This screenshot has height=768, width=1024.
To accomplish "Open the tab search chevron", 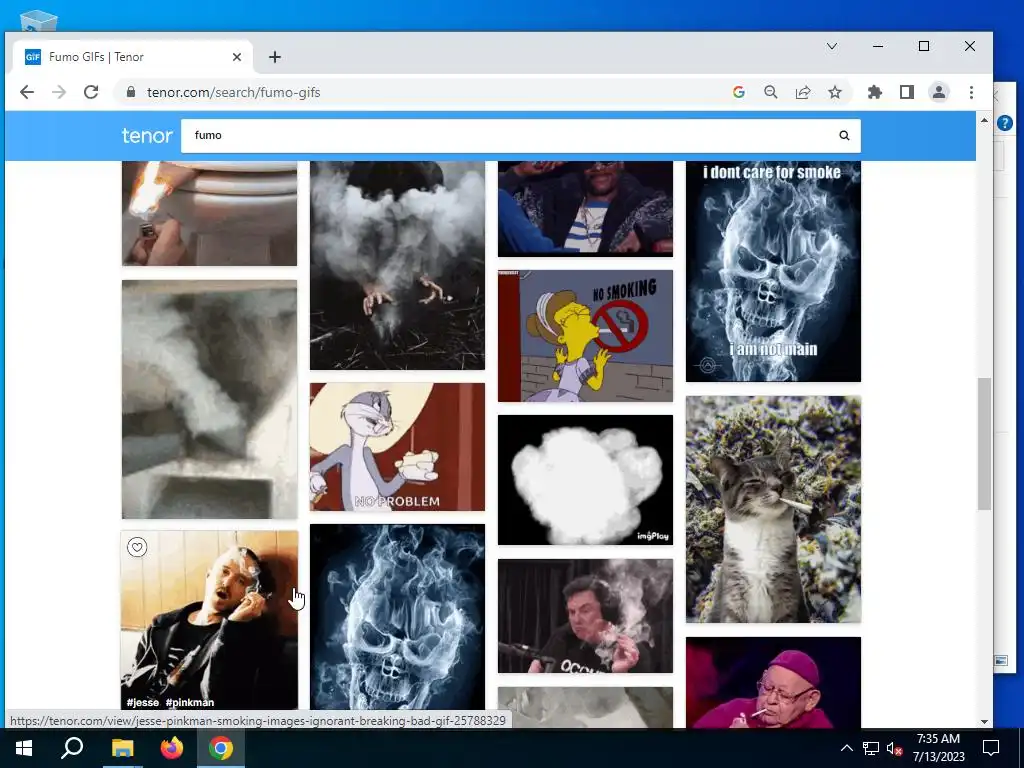I will tap(831, 46).
